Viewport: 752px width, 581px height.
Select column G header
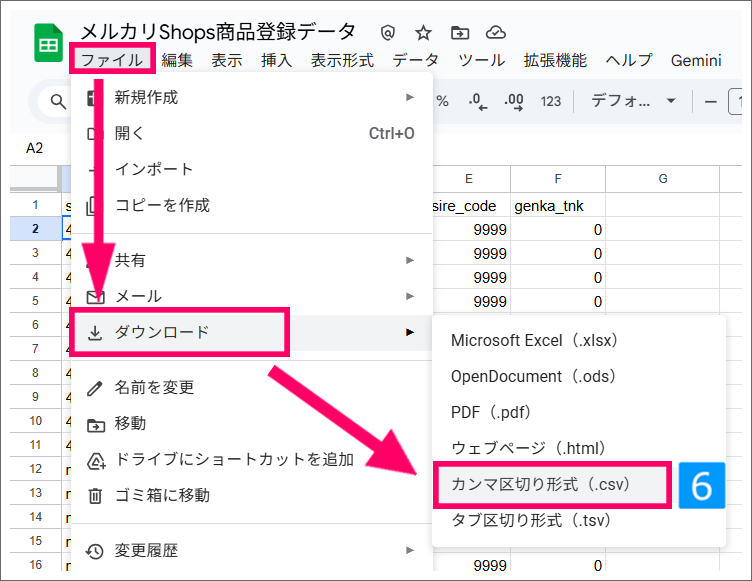pos(662,179)
